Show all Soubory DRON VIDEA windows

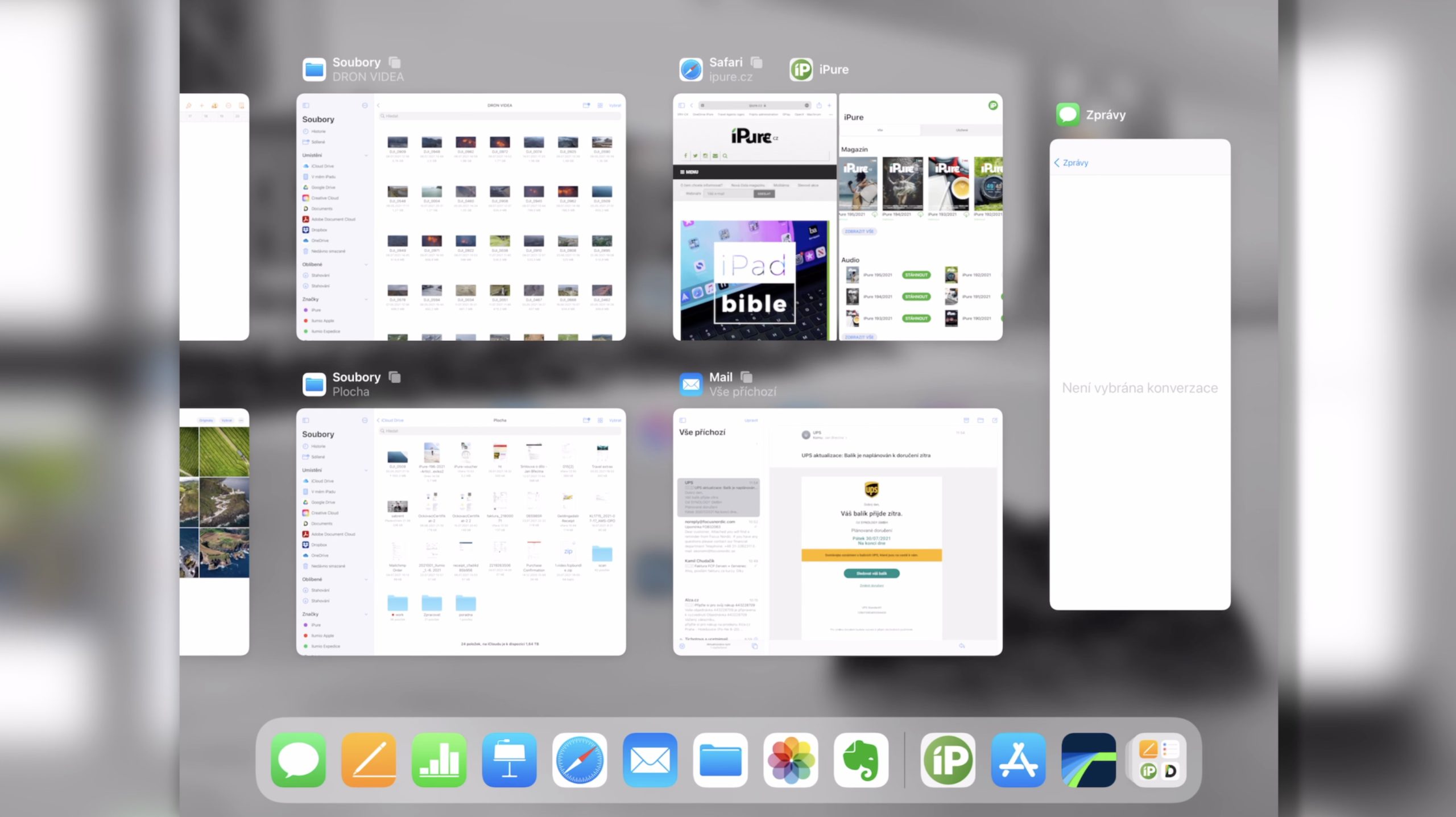tap(395, 62)
